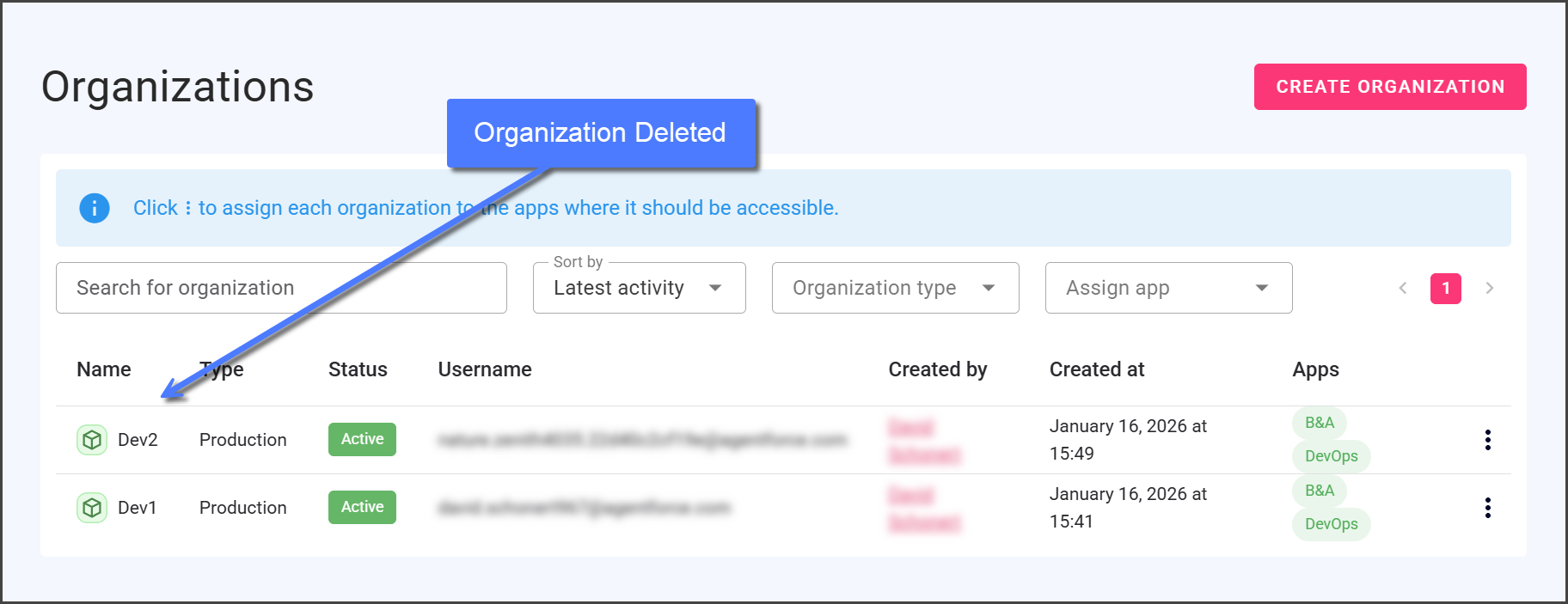This screenshot has height=604, width=1568.
Task: Click the blue info icon in banner
Action: click(95, 208)
